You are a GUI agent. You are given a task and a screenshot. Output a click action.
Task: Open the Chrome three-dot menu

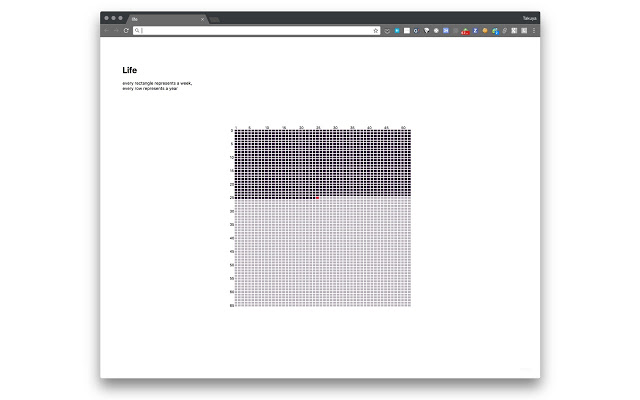pos(534,31)
